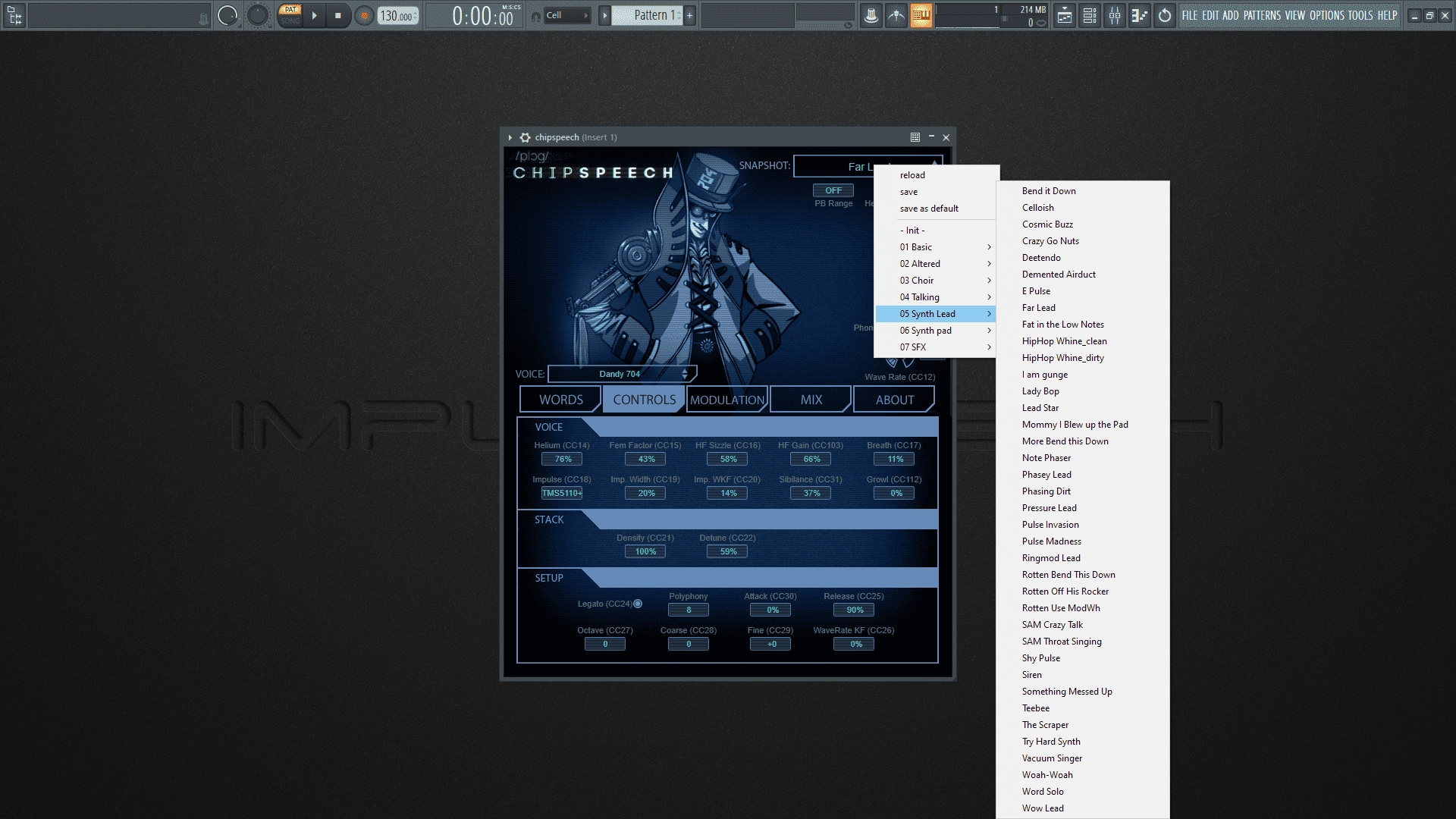
Task: Pick the Pulse Madness preset
Action: pos(1083,541)
